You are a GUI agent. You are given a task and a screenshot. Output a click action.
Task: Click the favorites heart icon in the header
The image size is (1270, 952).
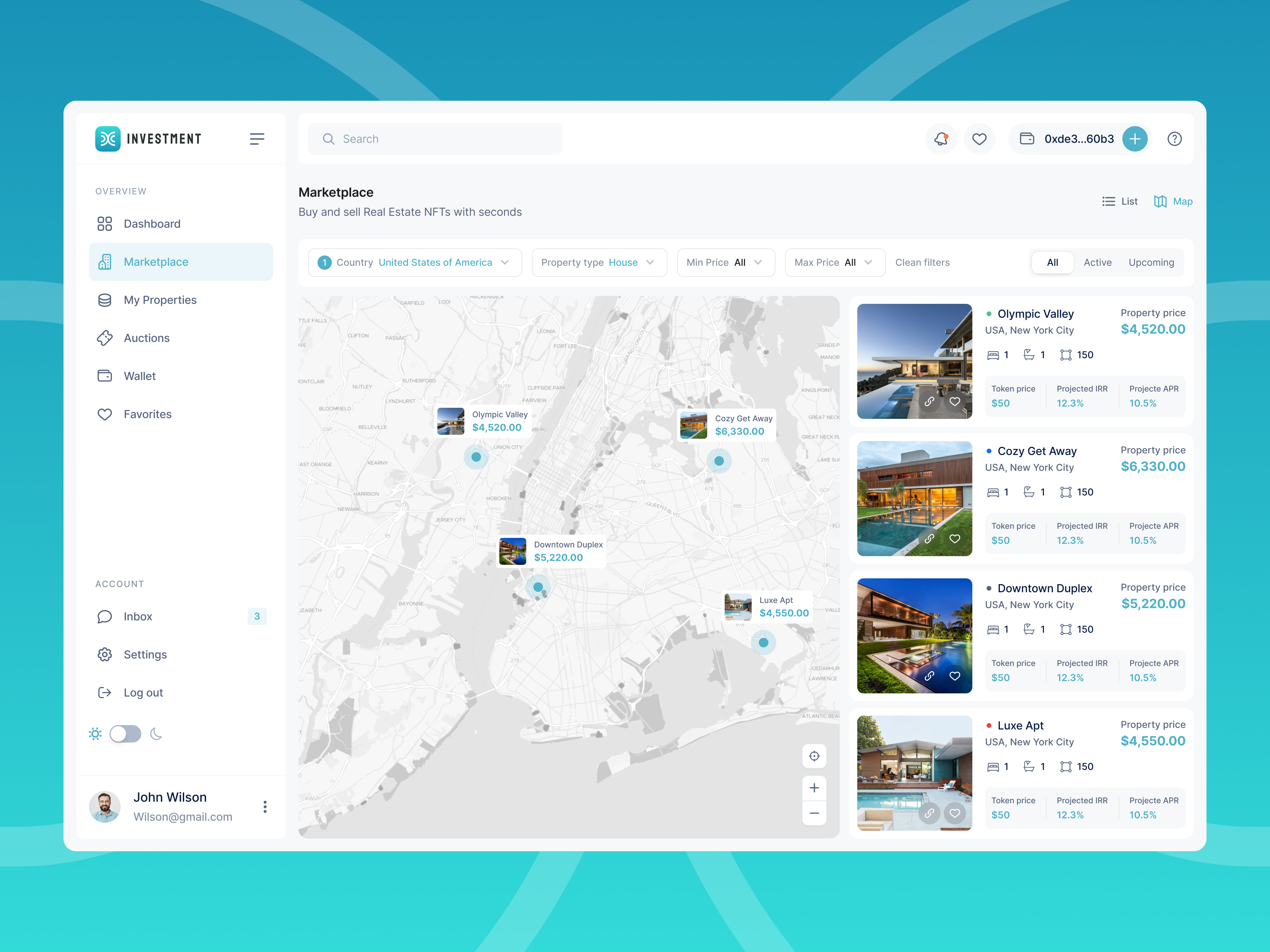click(x=979, y=138)
